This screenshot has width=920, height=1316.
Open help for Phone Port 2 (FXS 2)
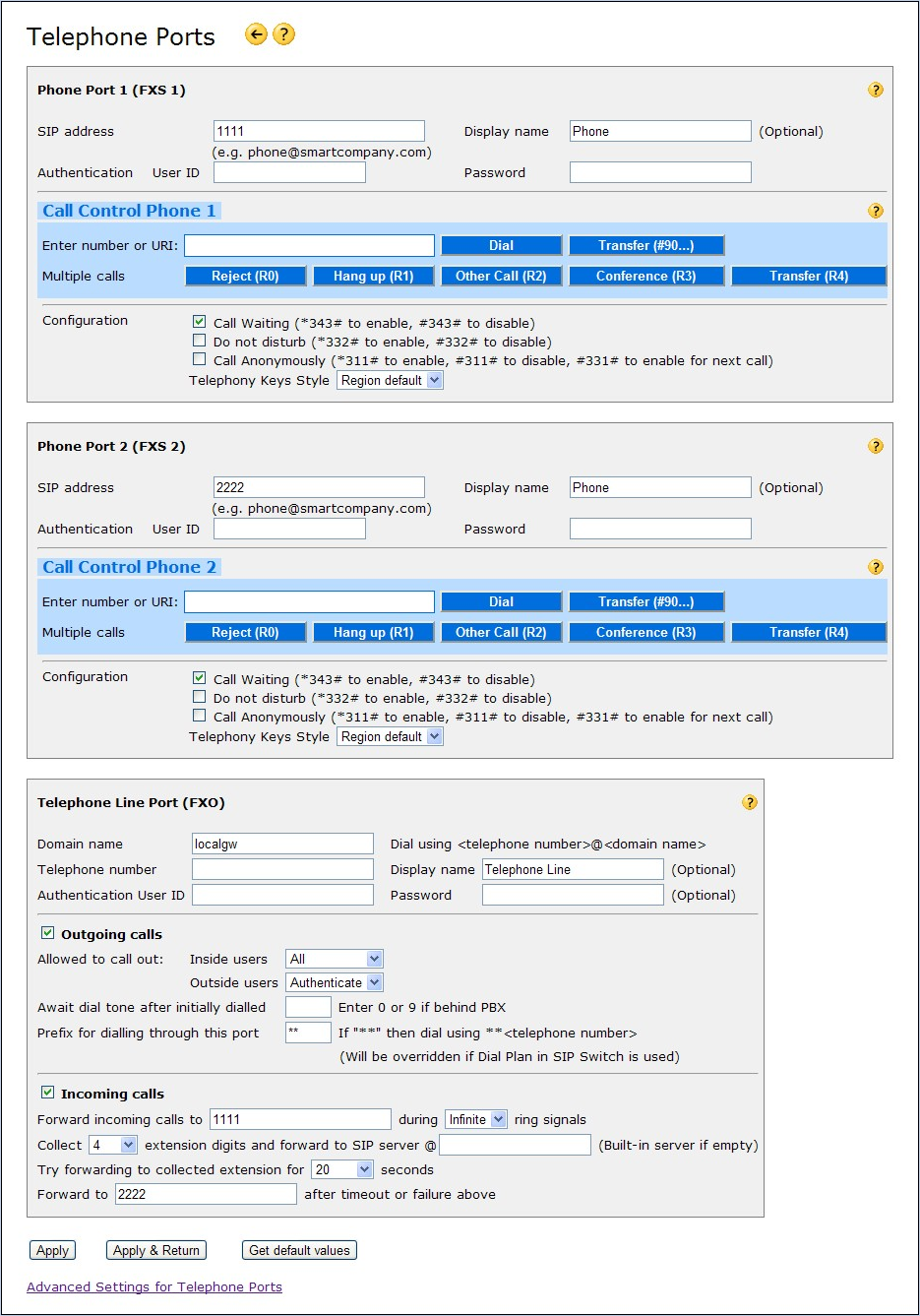(x=875, y=446)
